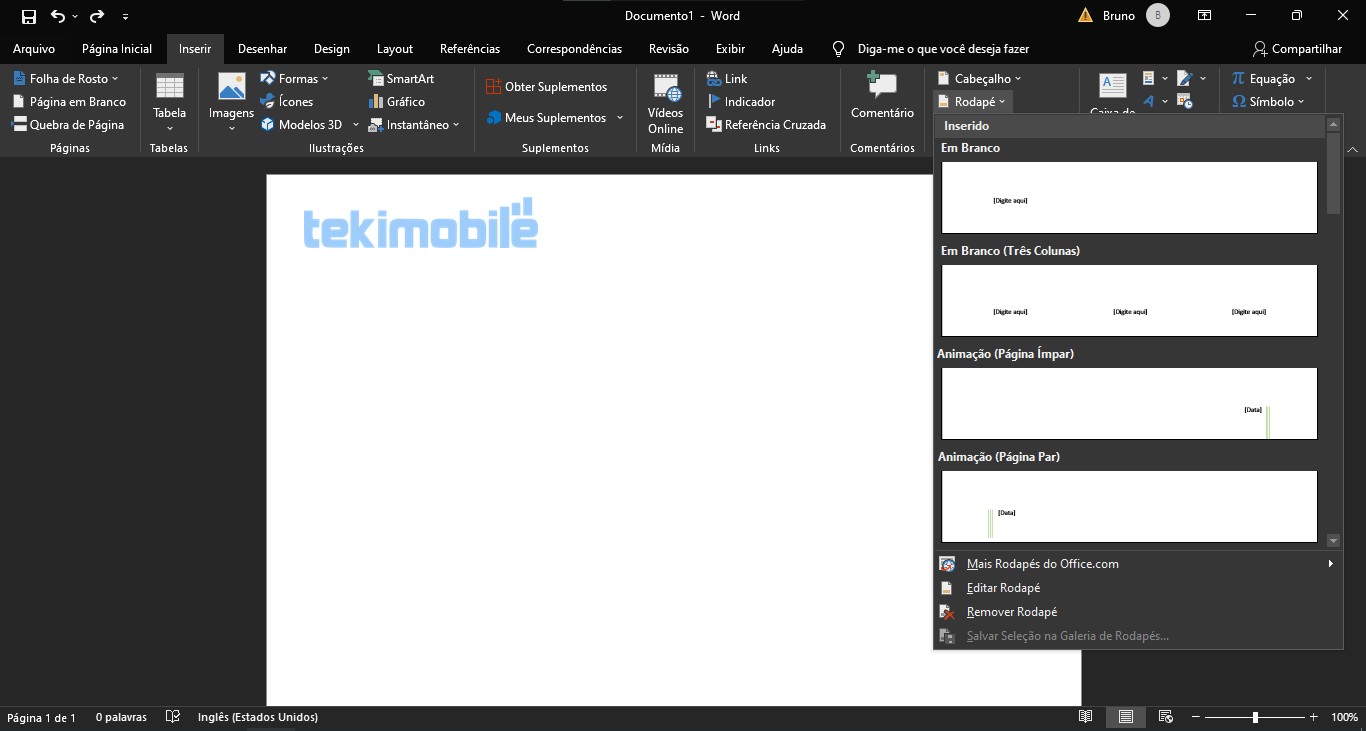1366x731 pixels.
Task: Close the Rodapé dropdown button
Action: coord(973,101)
